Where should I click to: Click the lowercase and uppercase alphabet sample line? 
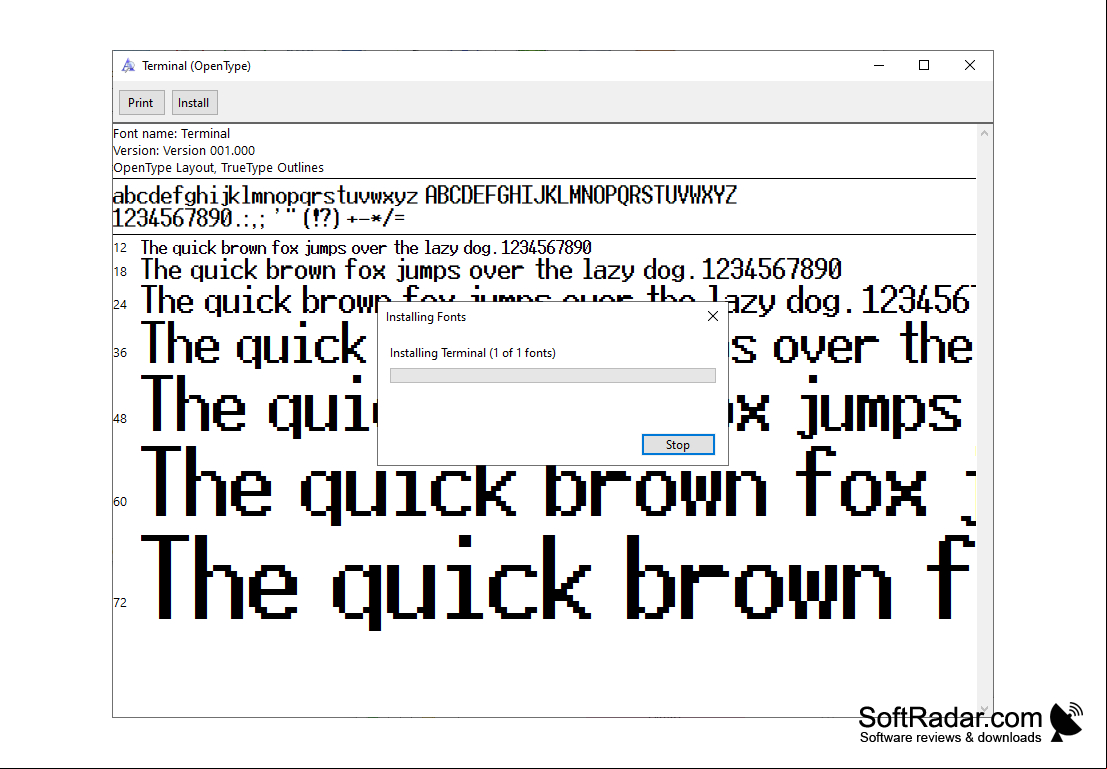[x=424, y=195]
